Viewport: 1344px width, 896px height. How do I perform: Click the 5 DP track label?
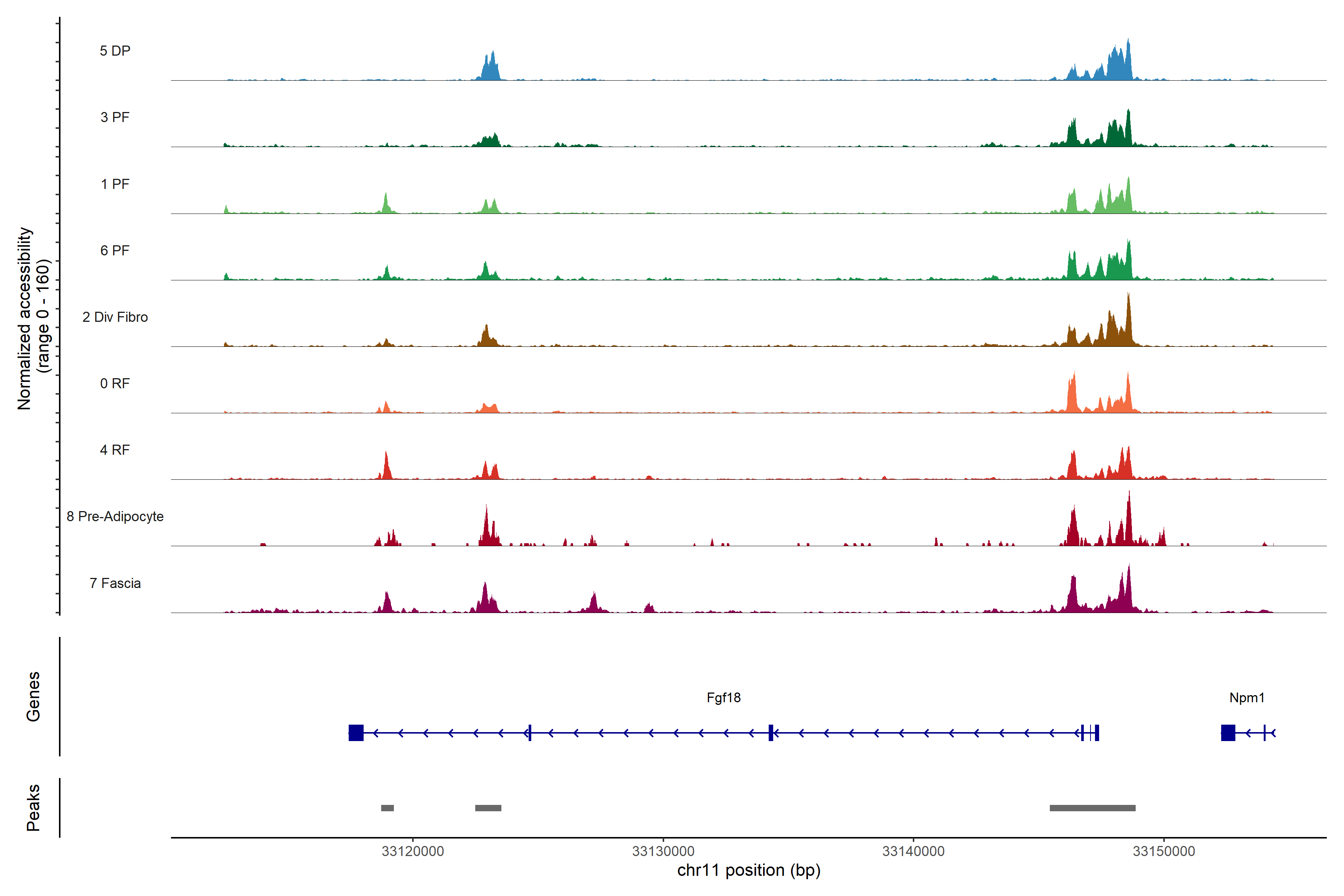(x=115, y=51)
